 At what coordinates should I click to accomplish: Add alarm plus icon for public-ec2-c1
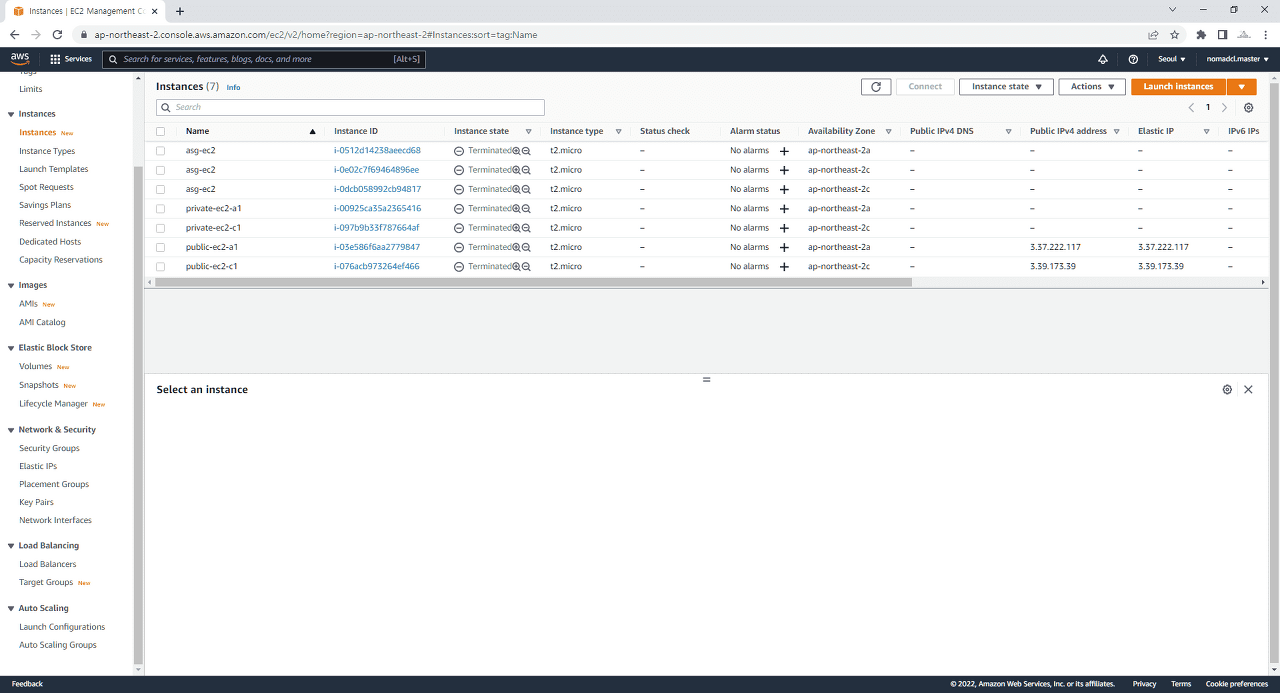pos(784,267)
